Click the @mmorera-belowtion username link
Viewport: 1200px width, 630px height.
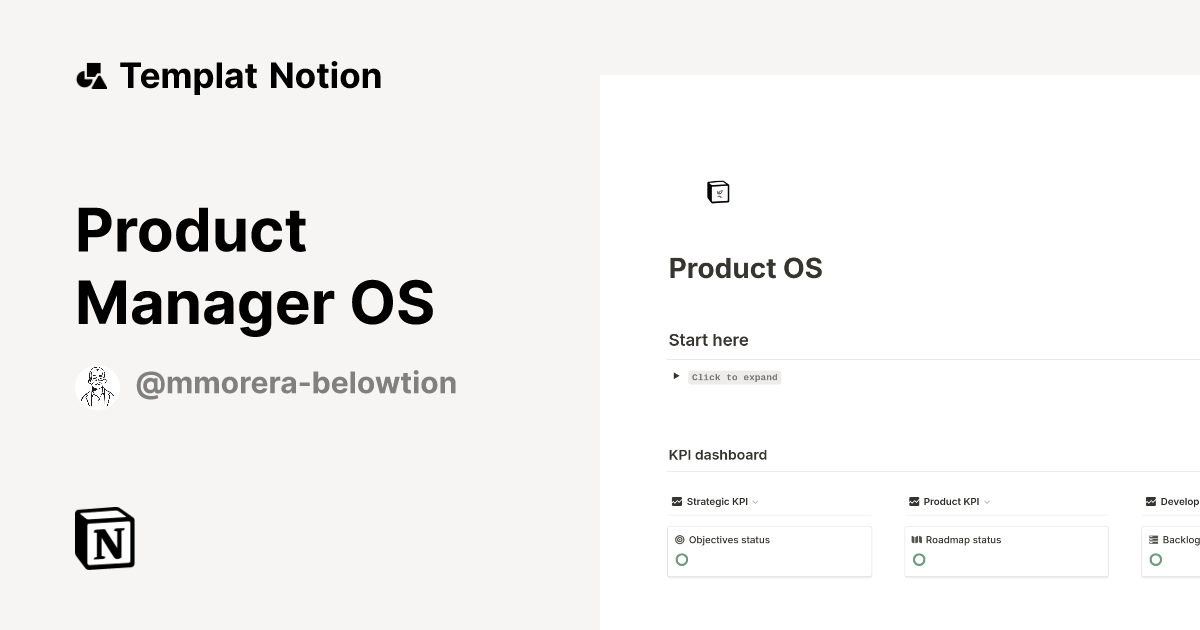click(x=296, y=383)
